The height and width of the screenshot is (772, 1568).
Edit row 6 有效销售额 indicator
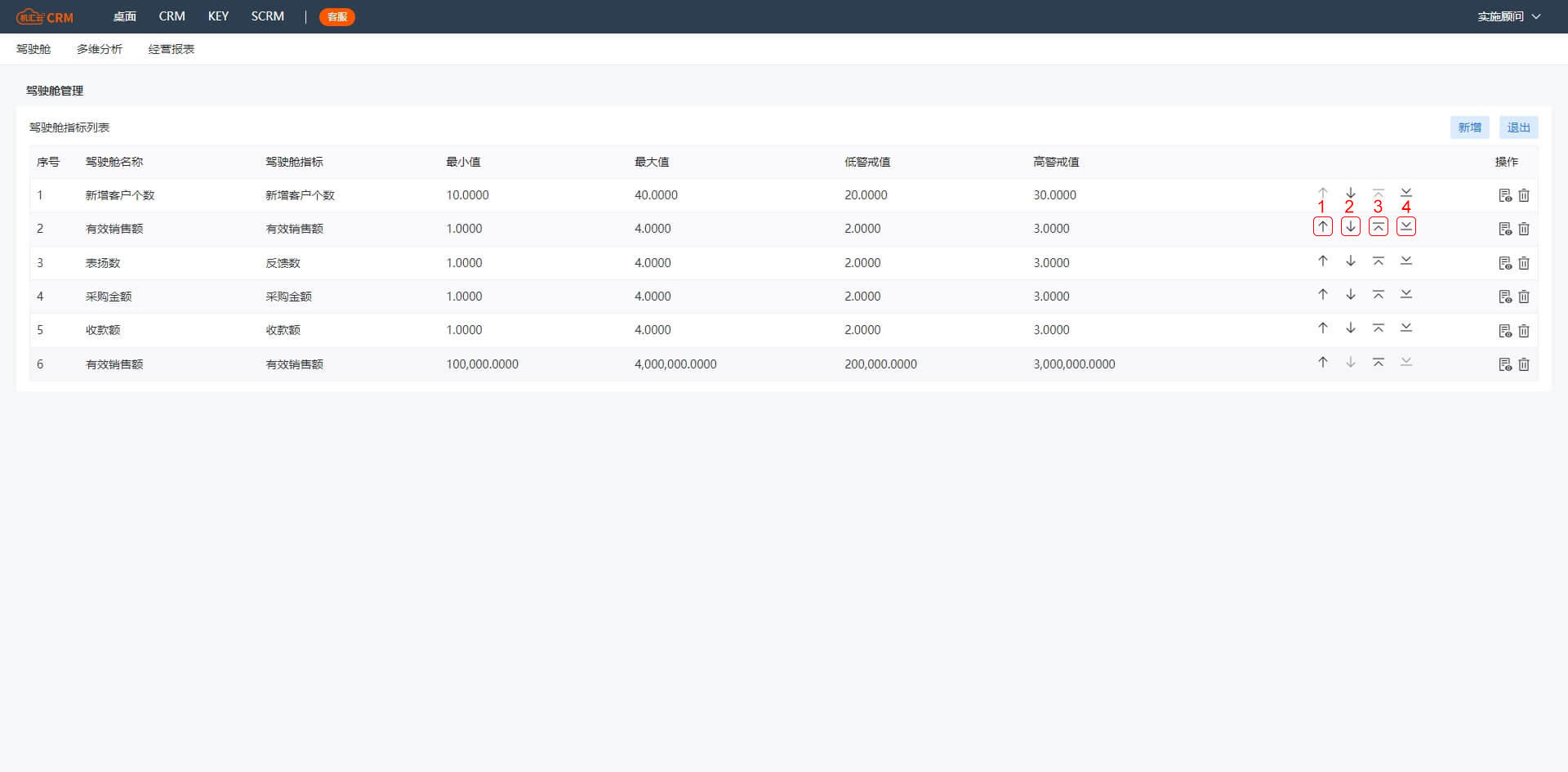pos(1505,364)
